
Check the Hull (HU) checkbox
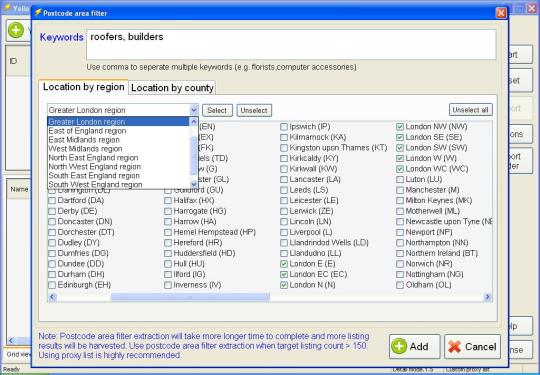168,264
